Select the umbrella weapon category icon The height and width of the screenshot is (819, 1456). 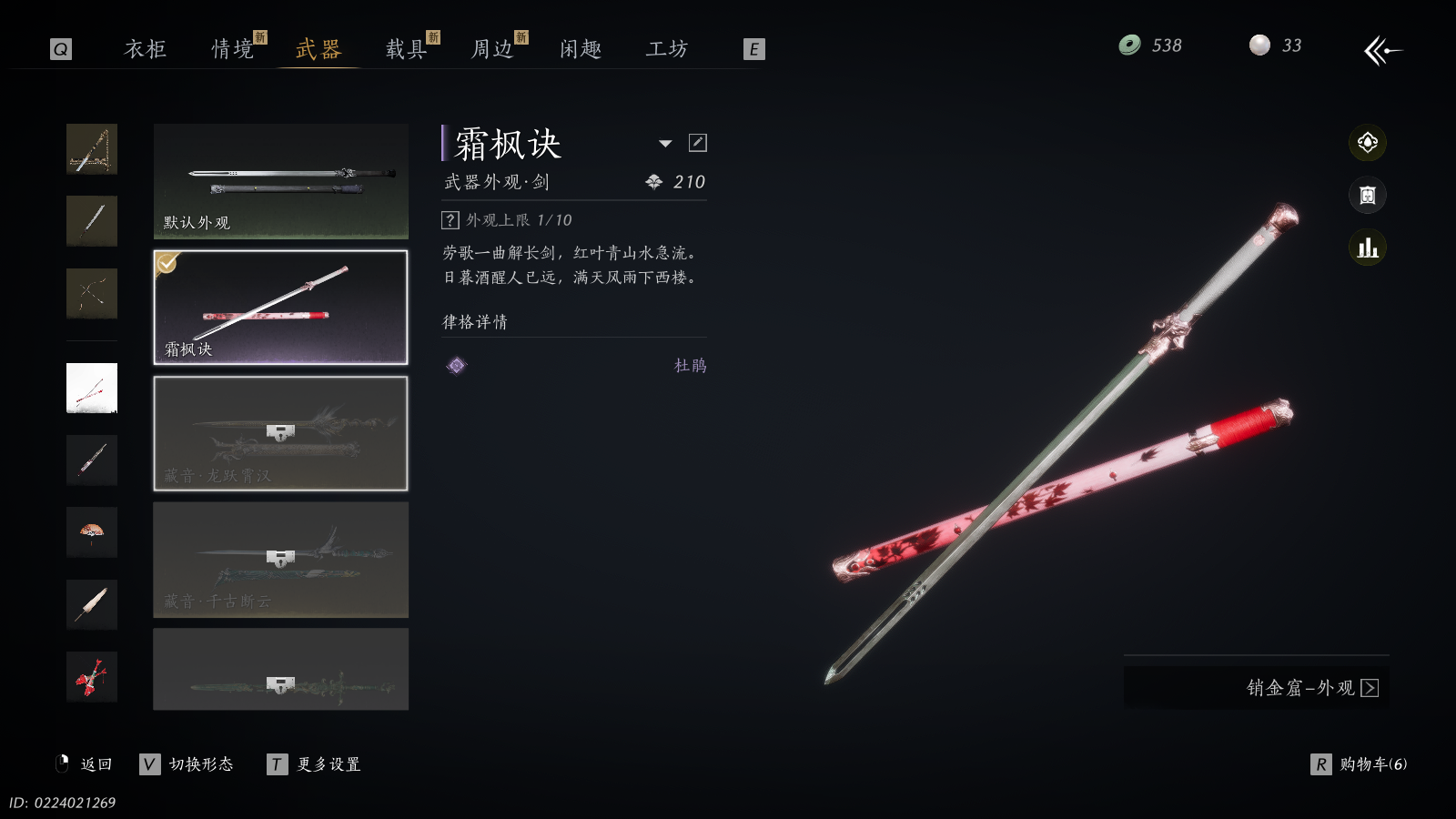(92, 532)
